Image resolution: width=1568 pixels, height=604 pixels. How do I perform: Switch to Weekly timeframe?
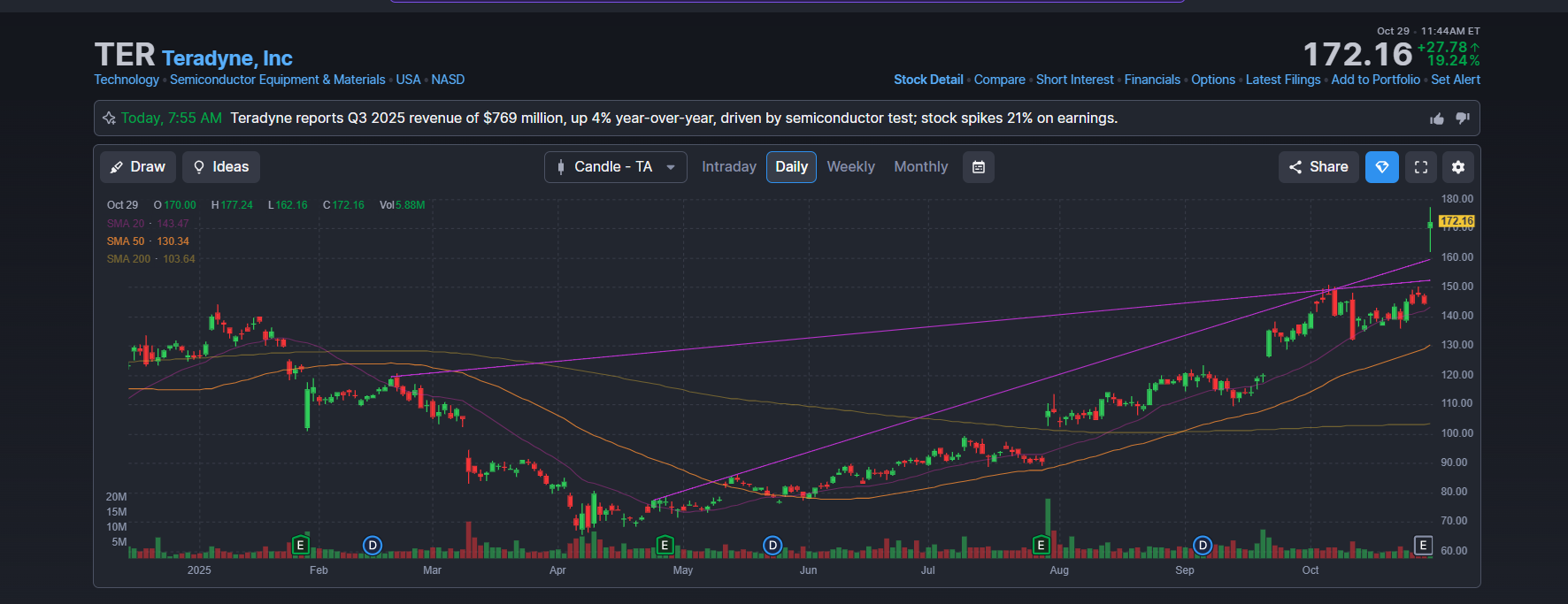tap(850, 167)
